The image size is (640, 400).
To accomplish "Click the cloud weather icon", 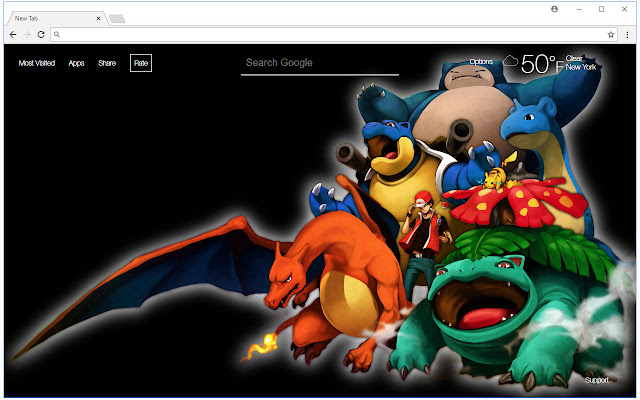I will [x=510, y=61].
